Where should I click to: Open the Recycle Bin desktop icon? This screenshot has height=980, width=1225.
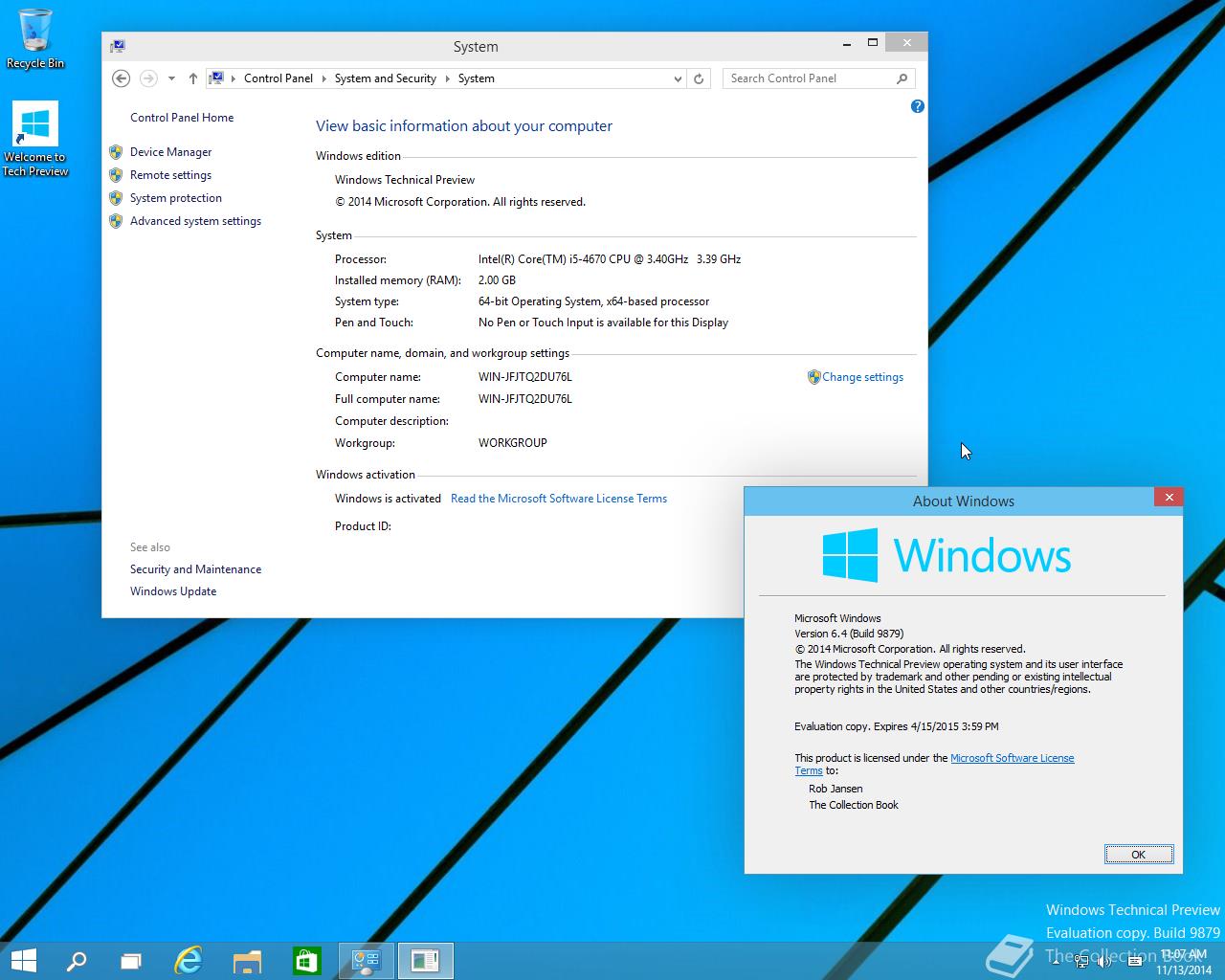click(x=35, y=38)
